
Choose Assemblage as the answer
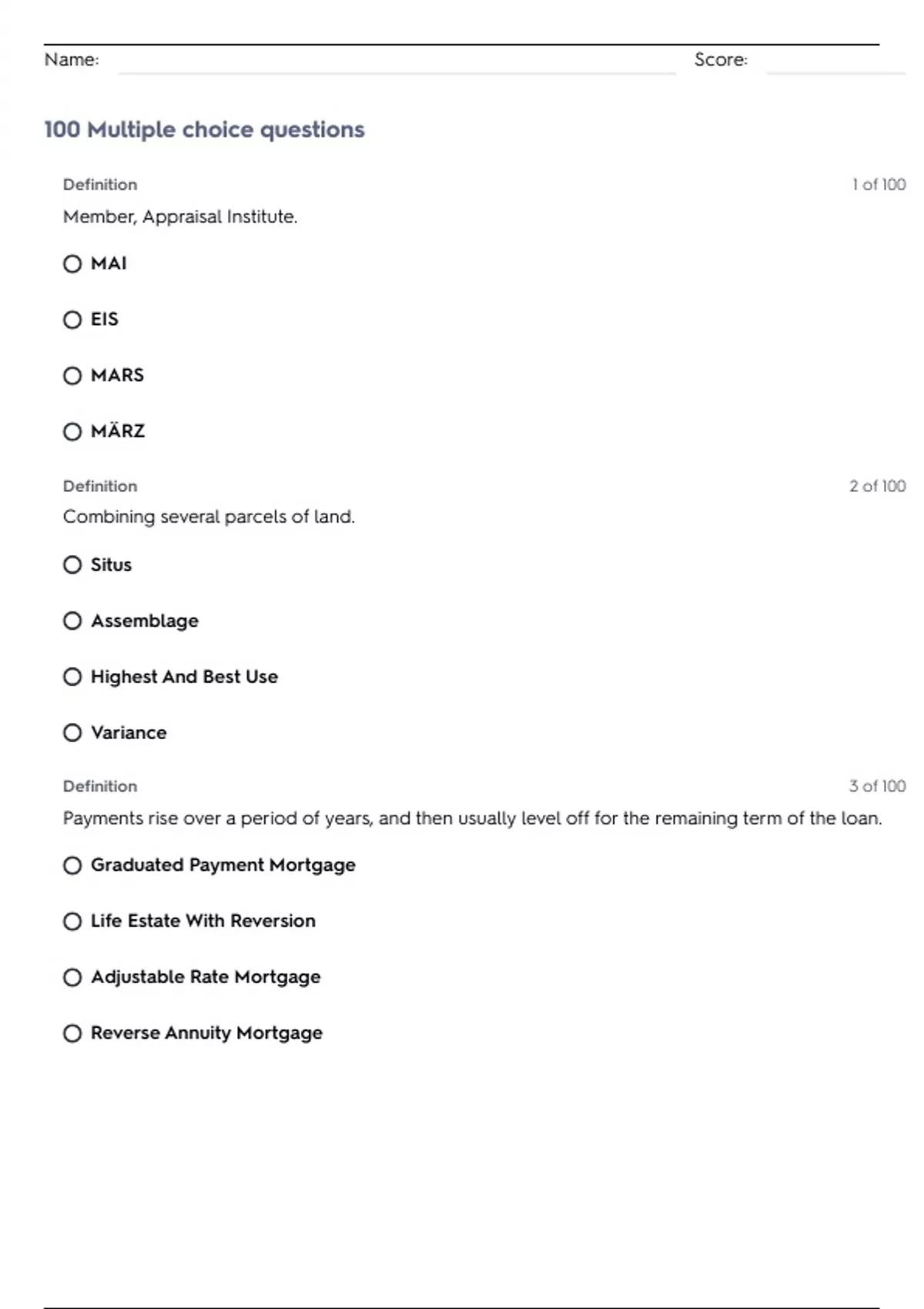pos(72,621)
